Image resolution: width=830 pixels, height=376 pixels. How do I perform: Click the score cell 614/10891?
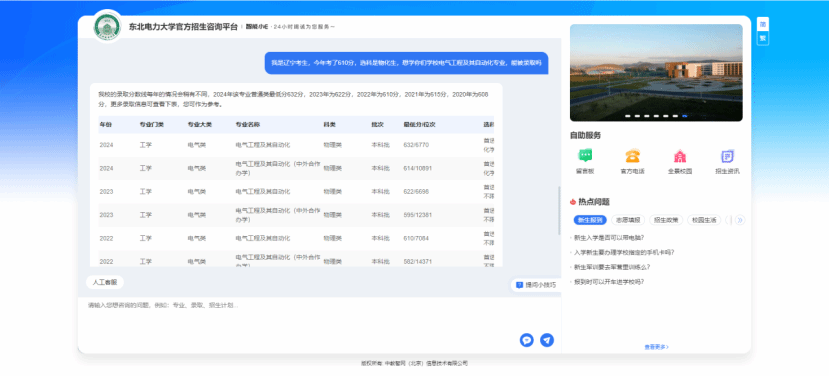pyautogui.click(x=418, y=168)
